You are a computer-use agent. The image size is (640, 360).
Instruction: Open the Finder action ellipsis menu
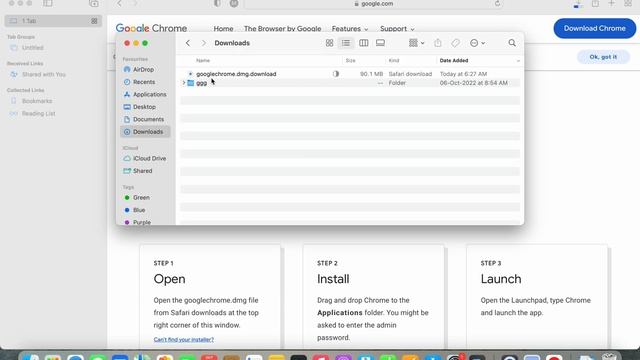pos(477,43)
